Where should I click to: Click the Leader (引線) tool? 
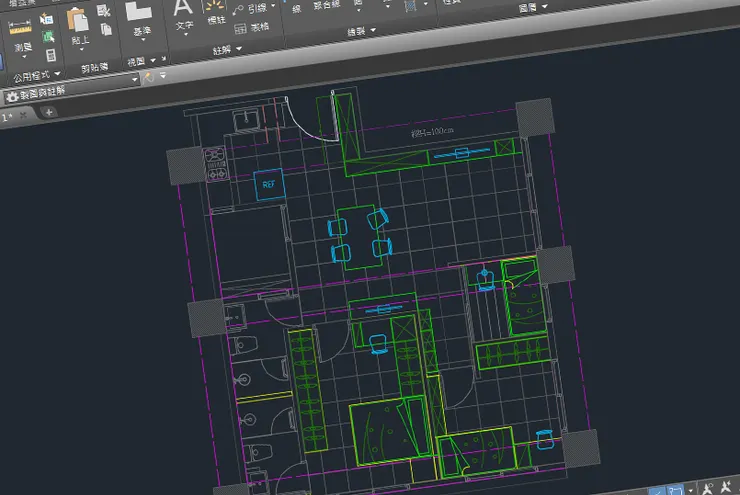pyautogui.click(x=250, y=8)
